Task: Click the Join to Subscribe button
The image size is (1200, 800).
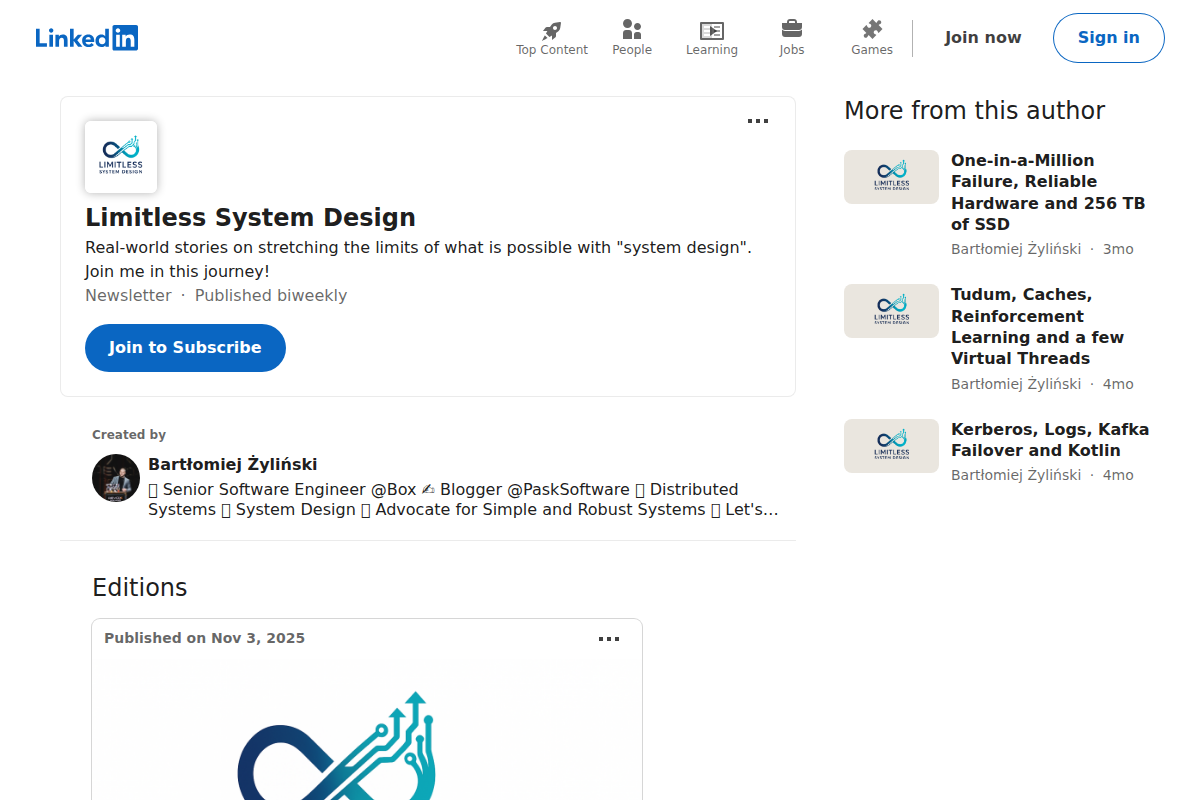Action: point(184,347)
